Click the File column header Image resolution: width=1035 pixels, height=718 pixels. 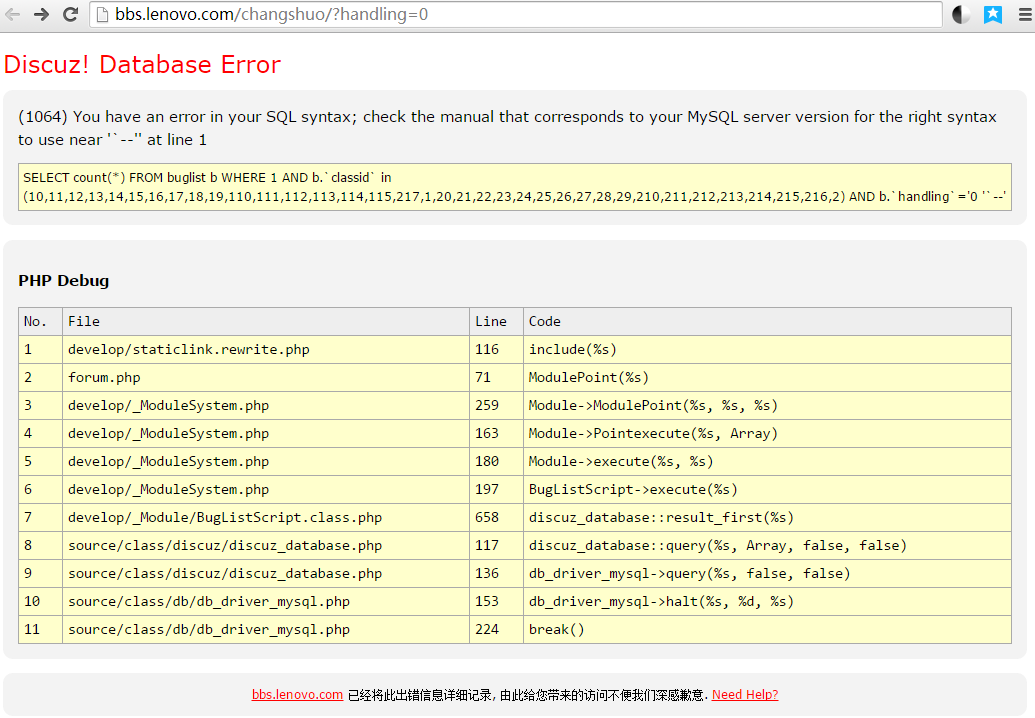(x=266, y=321)
